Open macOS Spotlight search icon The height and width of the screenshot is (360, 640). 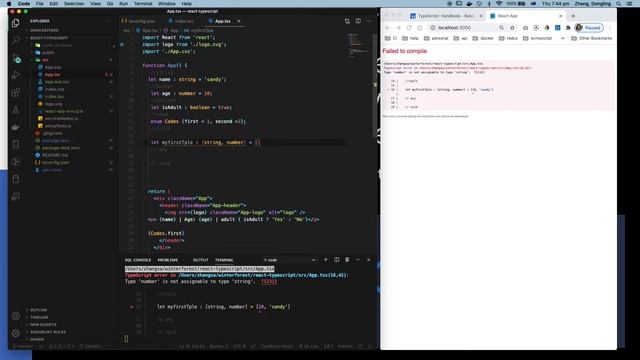[619, 4]
